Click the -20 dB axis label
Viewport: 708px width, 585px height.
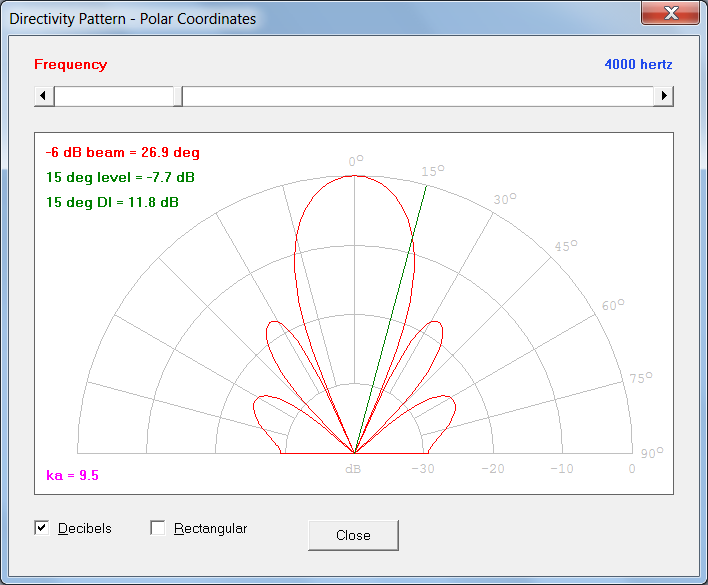tap(493, 469)
